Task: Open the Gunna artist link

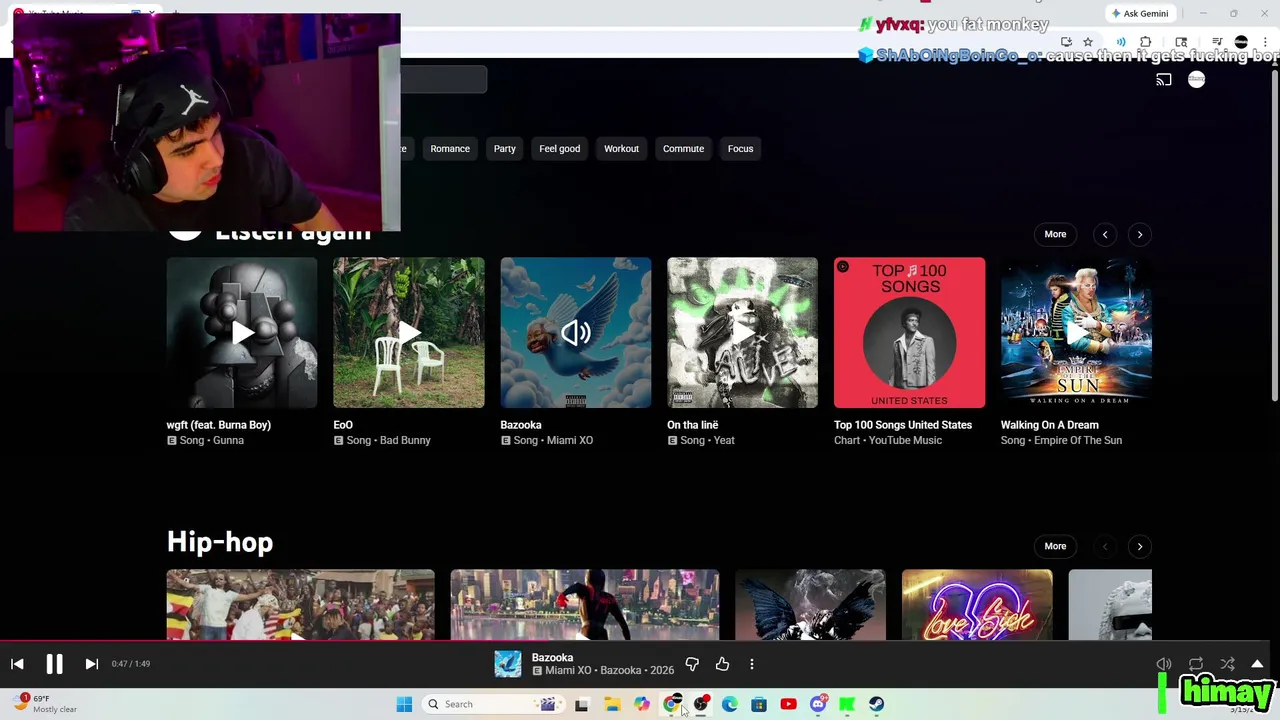Action: 227,440
